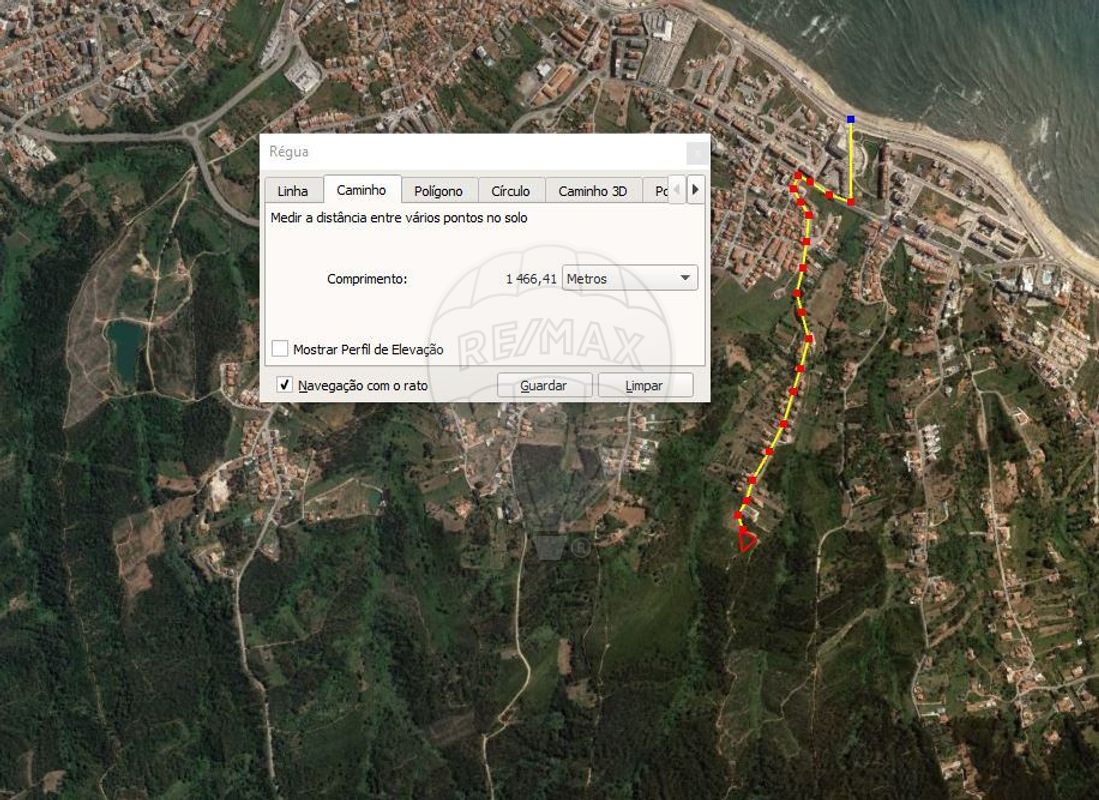Click the Limpar button
Screen dimensions: 1099x800
645,385
